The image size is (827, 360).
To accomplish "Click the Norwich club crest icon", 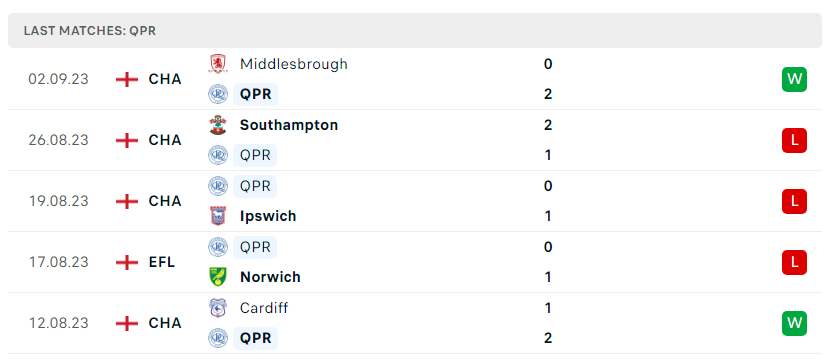I will tap(218, 277).
